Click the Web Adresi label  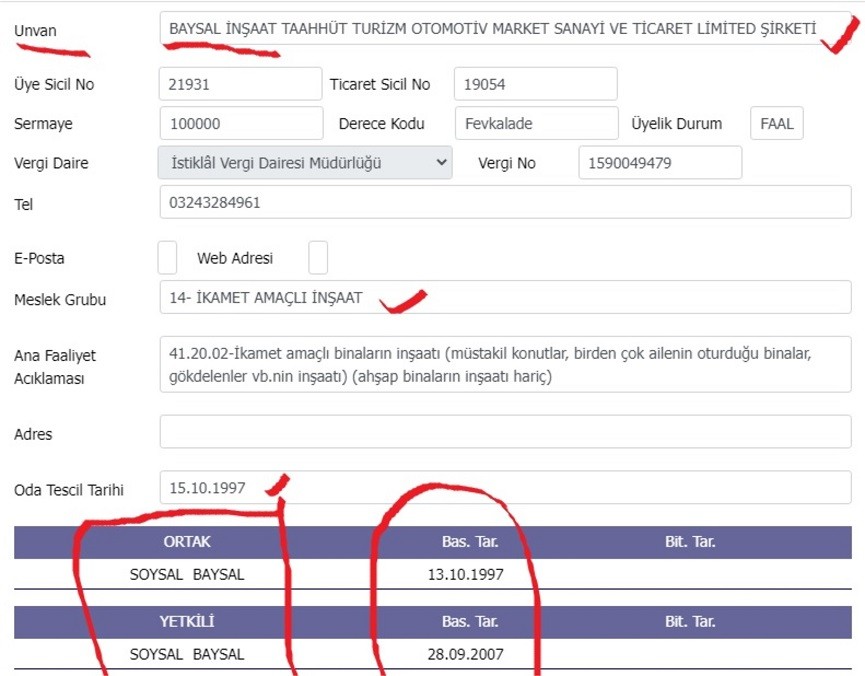click(235, 258)
